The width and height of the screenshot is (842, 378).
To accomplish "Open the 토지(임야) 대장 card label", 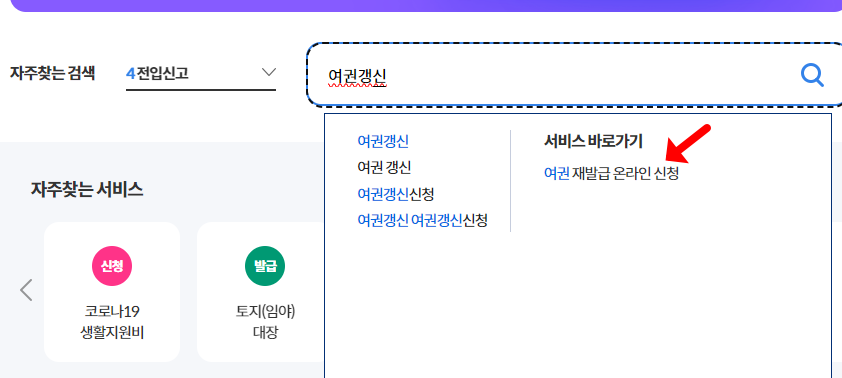I will (265, 322).
